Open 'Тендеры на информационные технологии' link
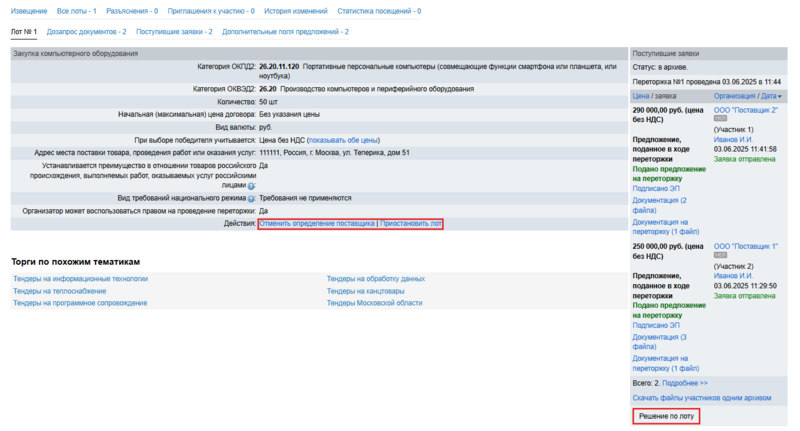 tap(81, 279)
